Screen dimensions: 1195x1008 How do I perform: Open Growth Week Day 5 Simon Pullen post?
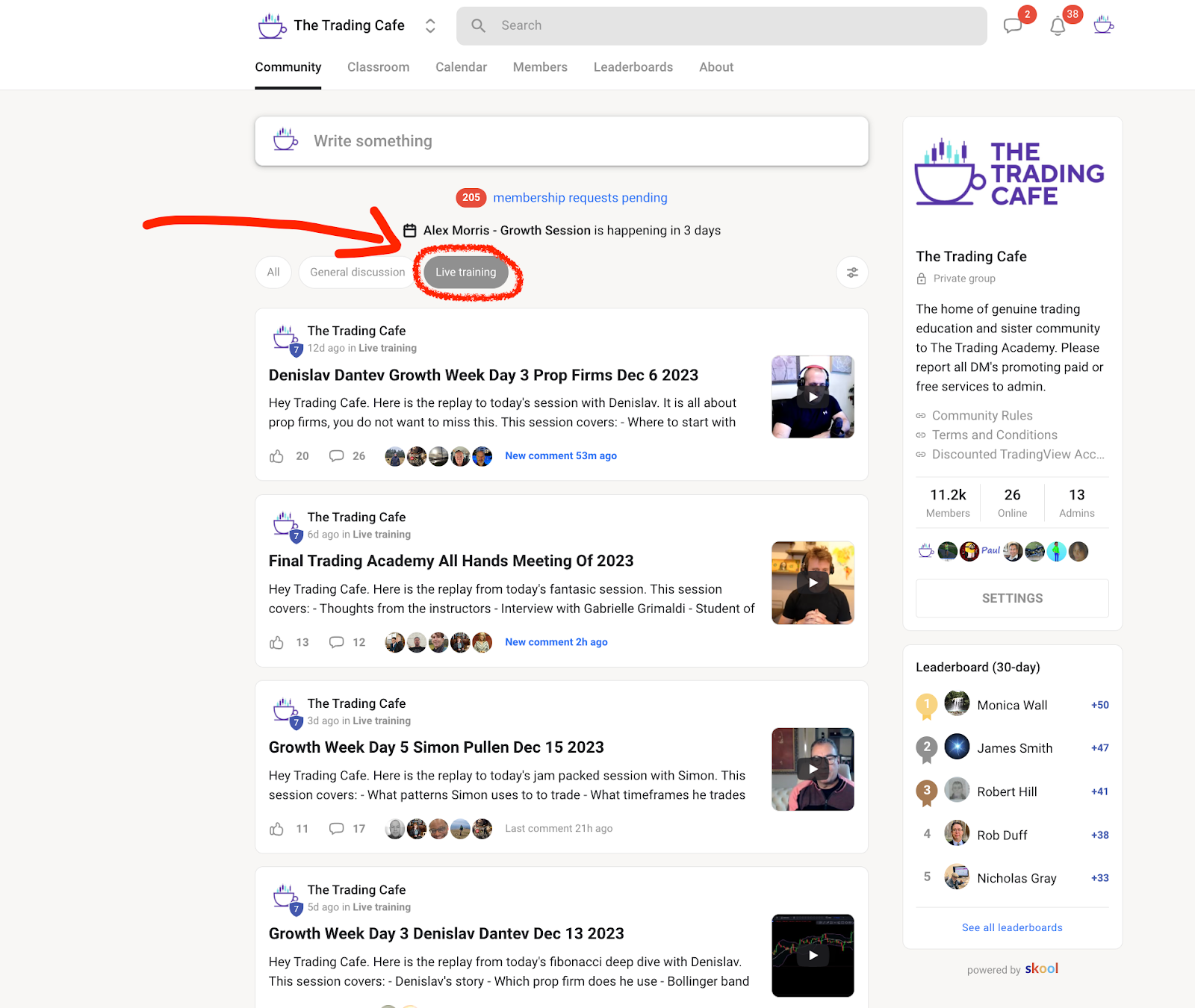pos(436,747)
